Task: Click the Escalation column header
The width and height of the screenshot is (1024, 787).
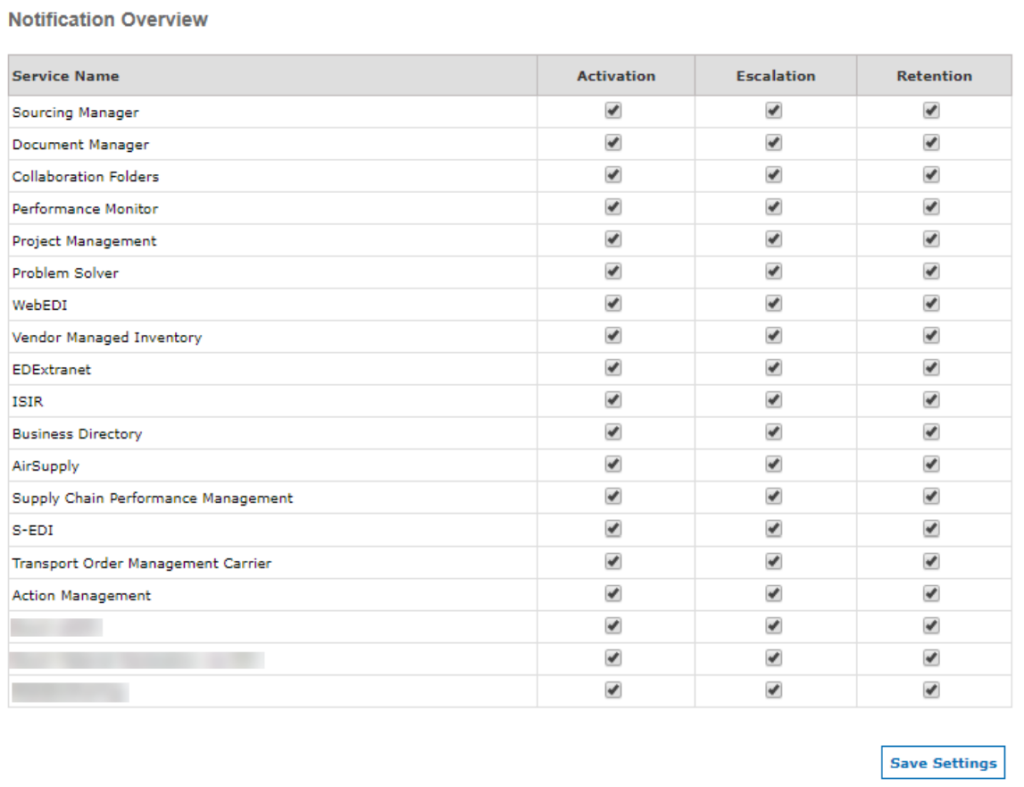Action: pos(775,76)
